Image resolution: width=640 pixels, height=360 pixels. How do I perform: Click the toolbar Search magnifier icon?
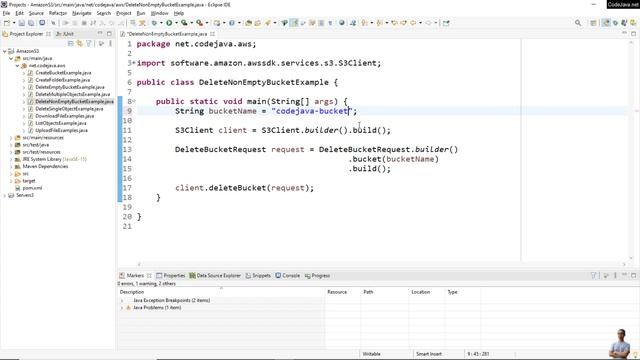578,23
